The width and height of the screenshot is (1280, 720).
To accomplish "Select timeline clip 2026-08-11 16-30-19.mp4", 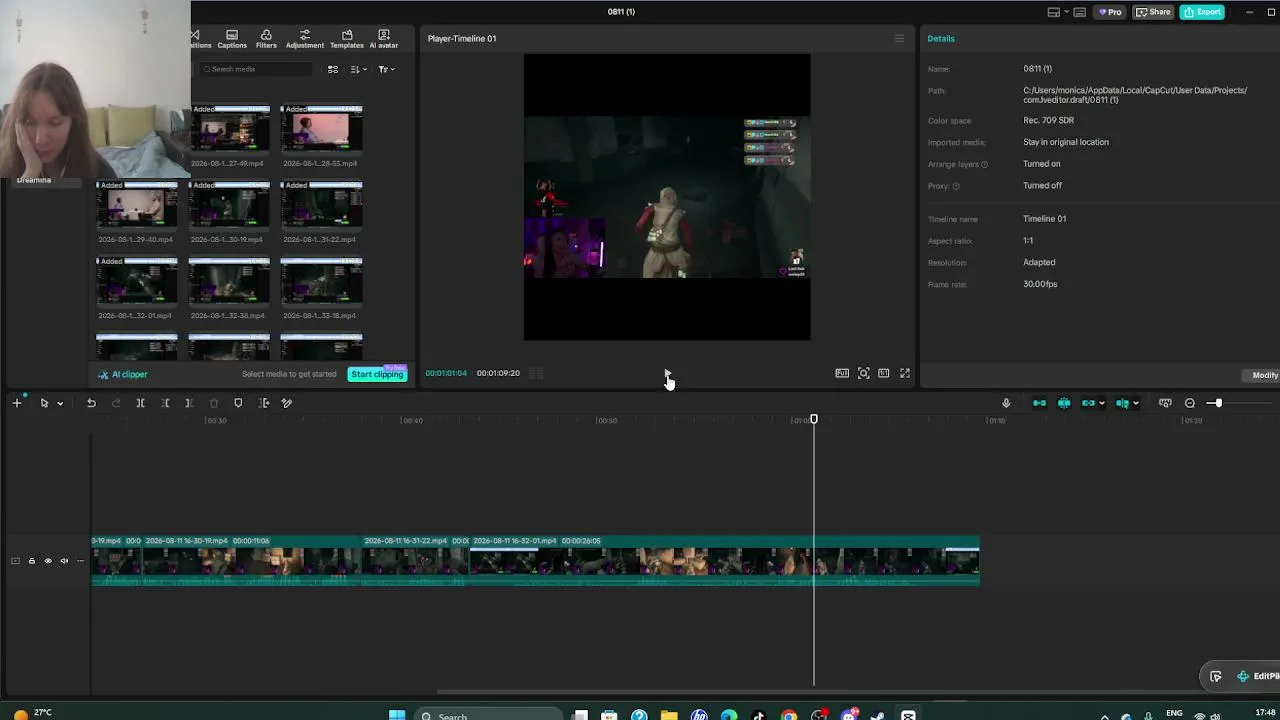I will click(251, 560).
